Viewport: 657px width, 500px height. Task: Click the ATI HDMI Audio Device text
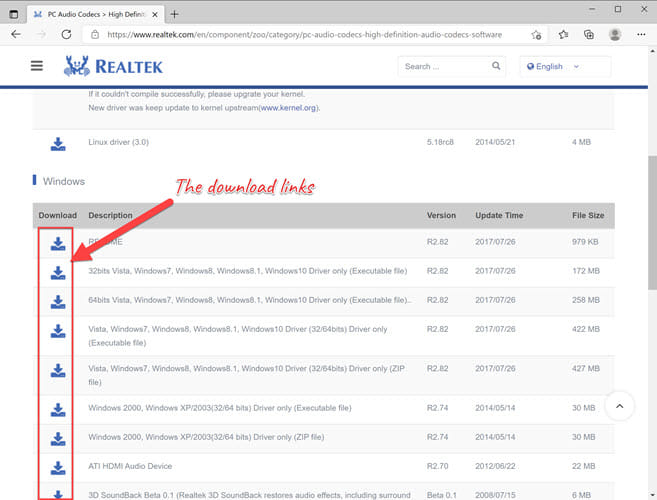[130, 466]
